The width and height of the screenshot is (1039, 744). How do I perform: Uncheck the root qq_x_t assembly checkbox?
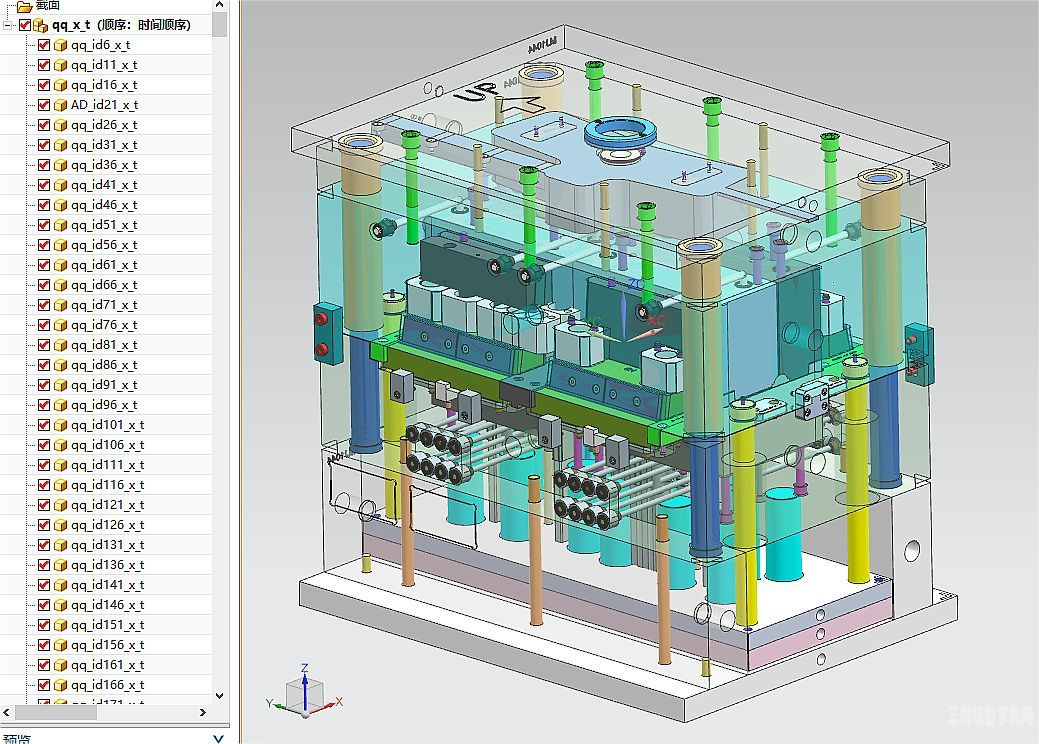click(25, 25)
